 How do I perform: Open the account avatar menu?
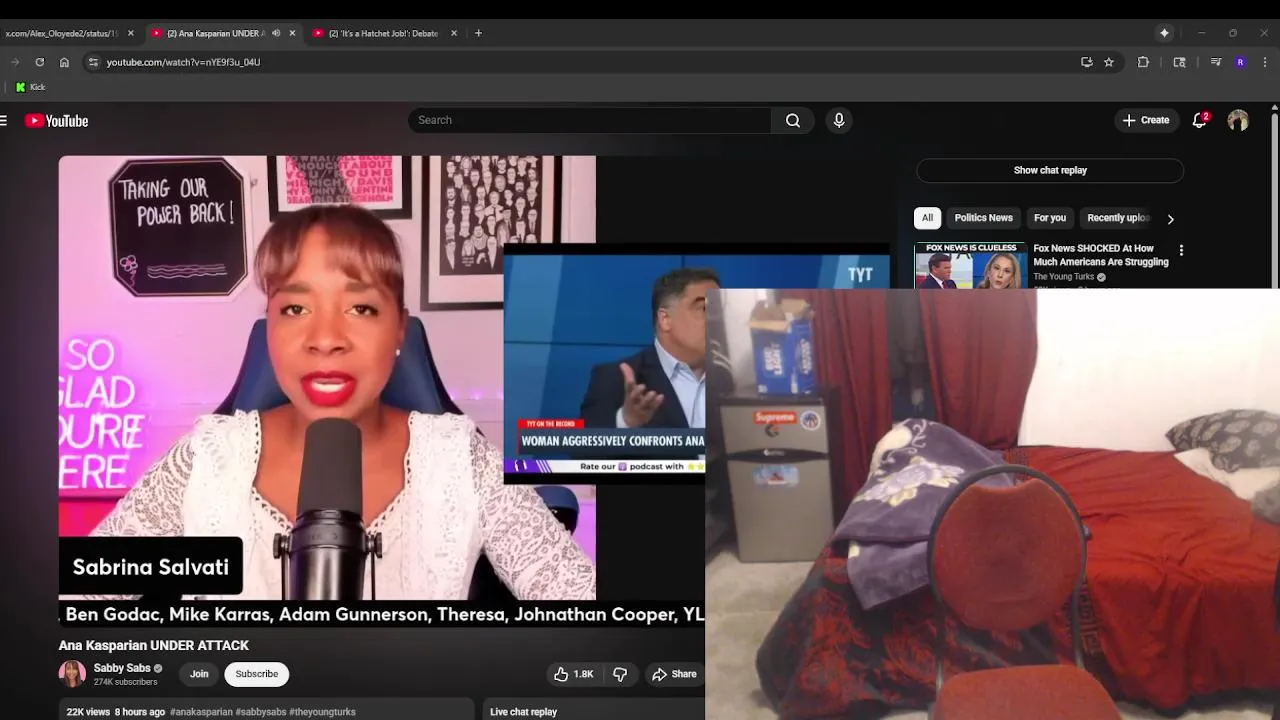coord(1238,120)
